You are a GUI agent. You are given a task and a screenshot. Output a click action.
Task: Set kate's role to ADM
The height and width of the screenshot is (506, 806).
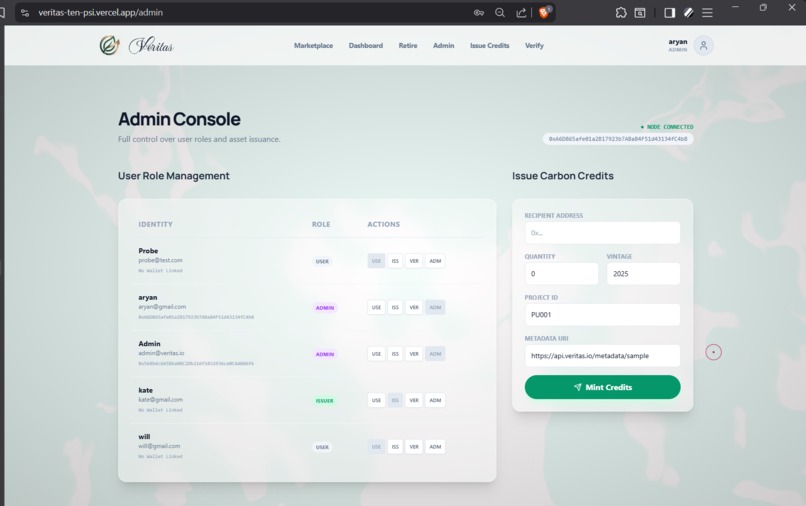tap(435, 400)
